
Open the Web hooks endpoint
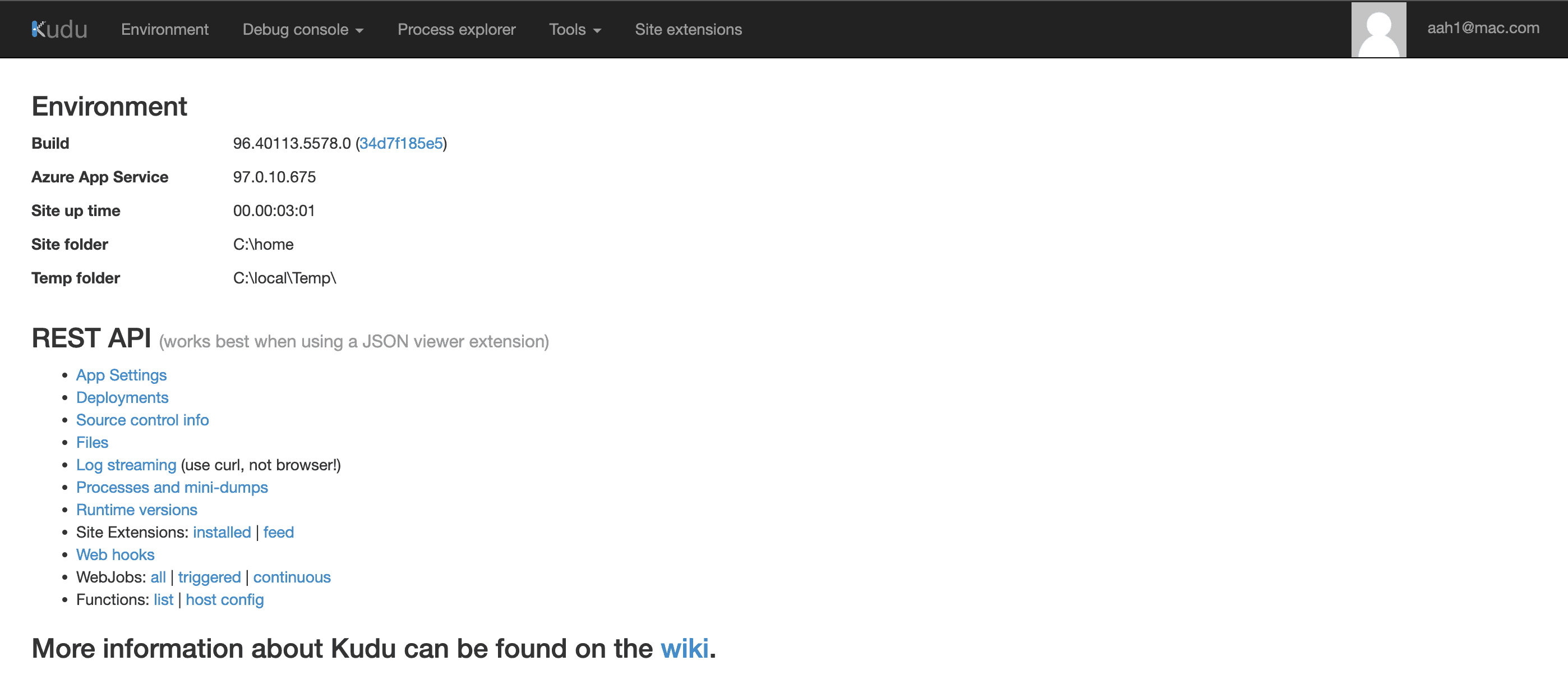115,554
